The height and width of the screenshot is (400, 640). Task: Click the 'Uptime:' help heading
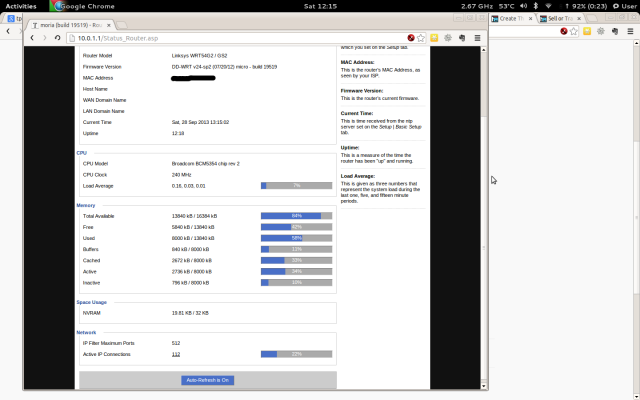[350, 148]
